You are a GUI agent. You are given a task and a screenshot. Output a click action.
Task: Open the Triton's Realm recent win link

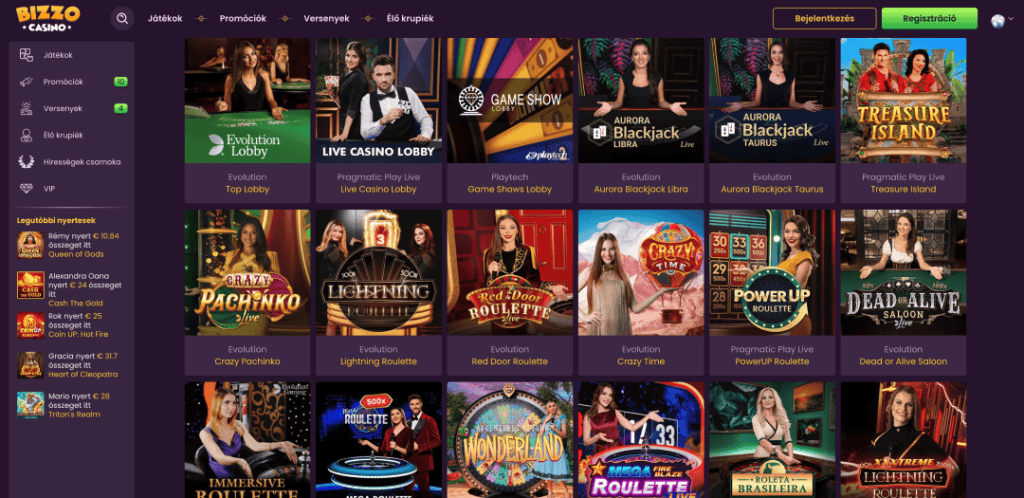[x=74, y=414]
